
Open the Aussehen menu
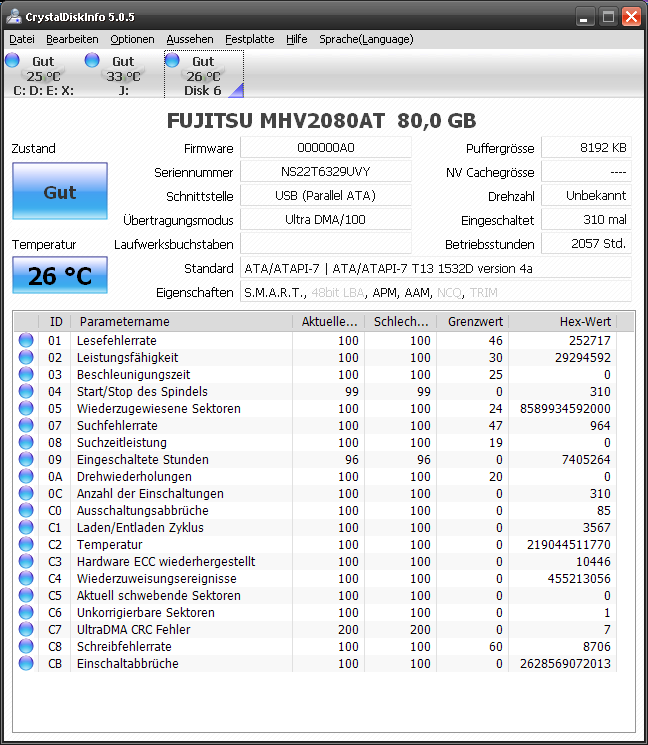pyautogui.click(x=190, y=39)
